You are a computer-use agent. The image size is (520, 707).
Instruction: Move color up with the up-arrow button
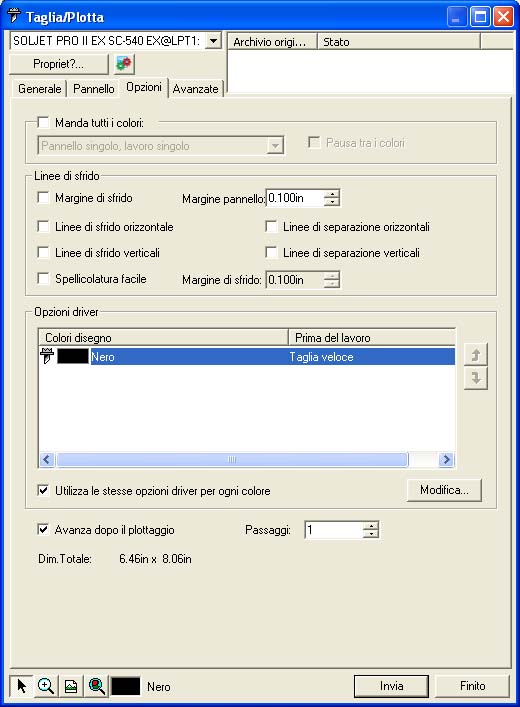pyautogui.click(x=476, y=354)
